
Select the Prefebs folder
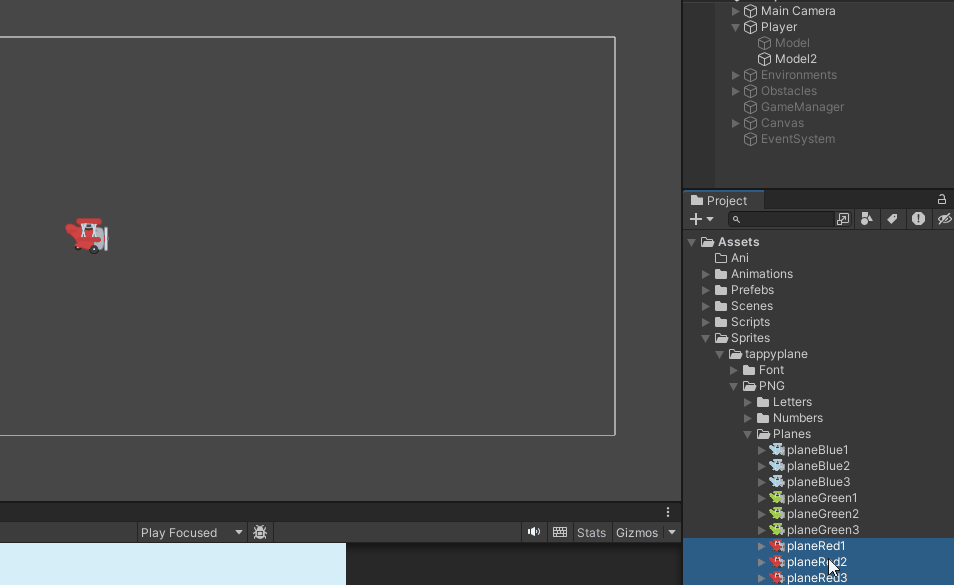[x=752, y=290]
